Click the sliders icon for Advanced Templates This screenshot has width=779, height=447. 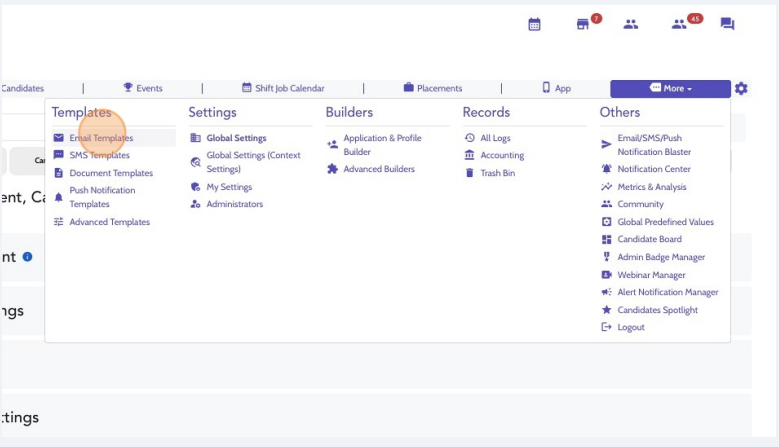point(59,222)
